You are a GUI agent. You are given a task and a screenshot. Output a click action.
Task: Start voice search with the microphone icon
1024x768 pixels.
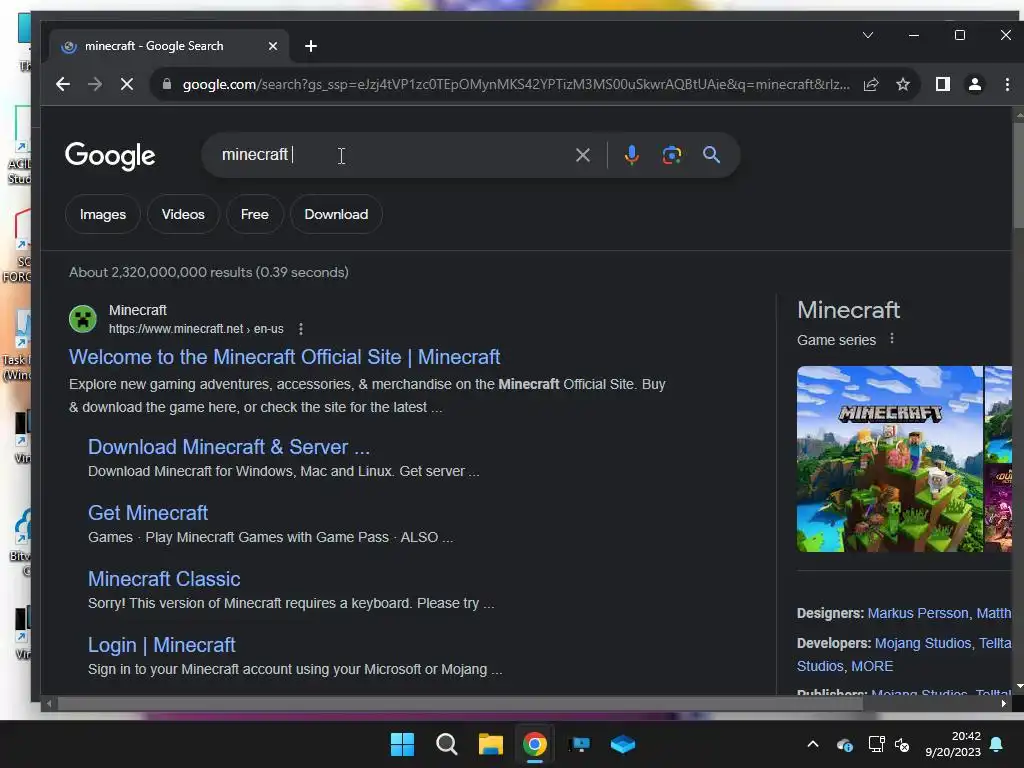[631, 155]
